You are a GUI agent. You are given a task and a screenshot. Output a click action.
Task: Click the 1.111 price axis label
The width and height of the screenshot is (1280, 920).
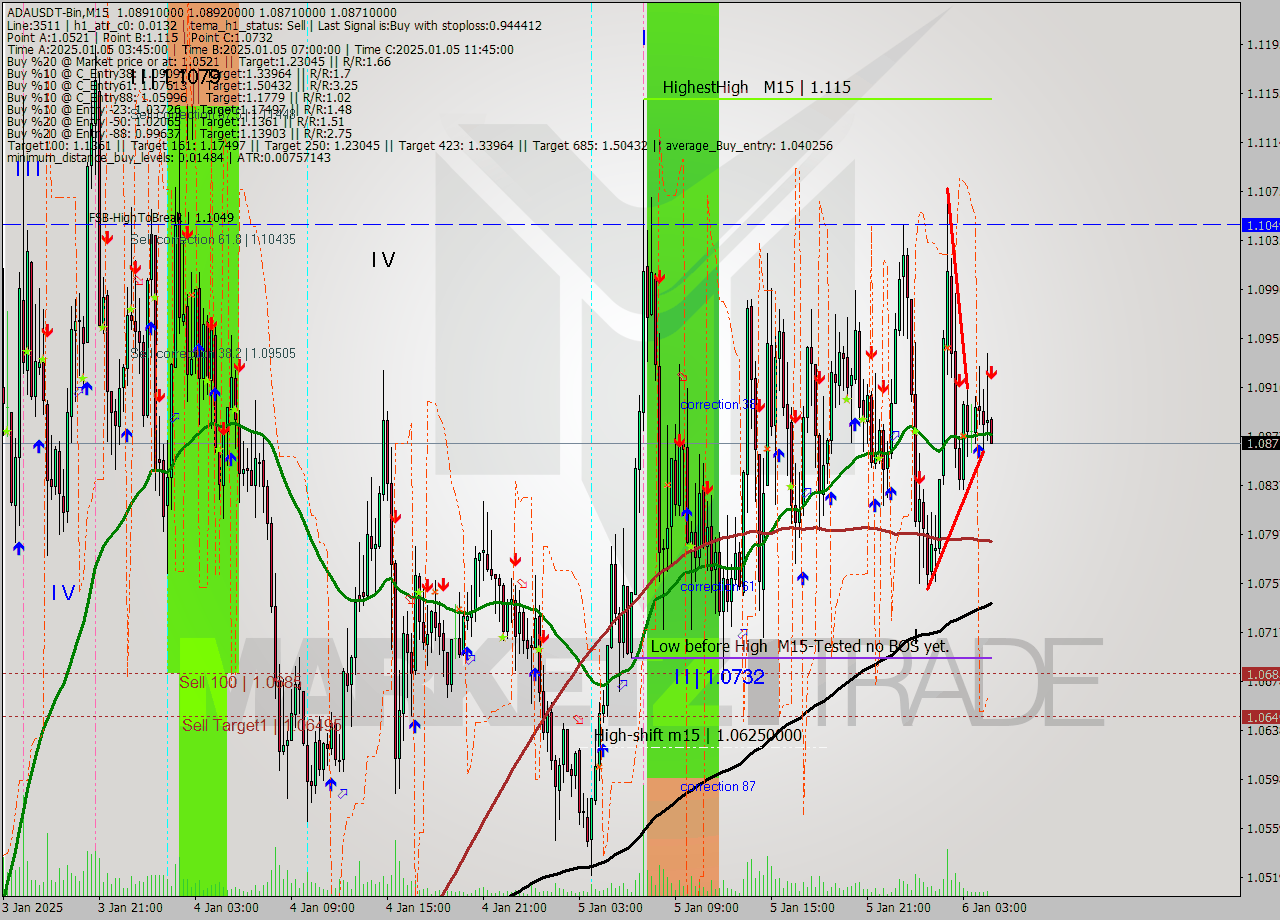pos(1262,142)
